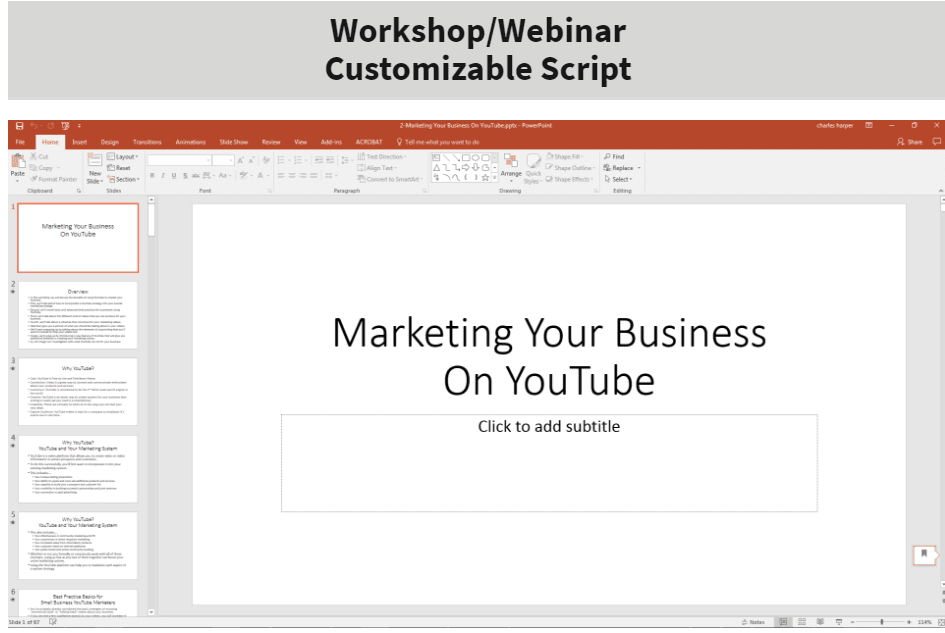945x633 pixels.
Task: Open the Section dropdown
Action: pyautogui.click(x=123, y=179)
